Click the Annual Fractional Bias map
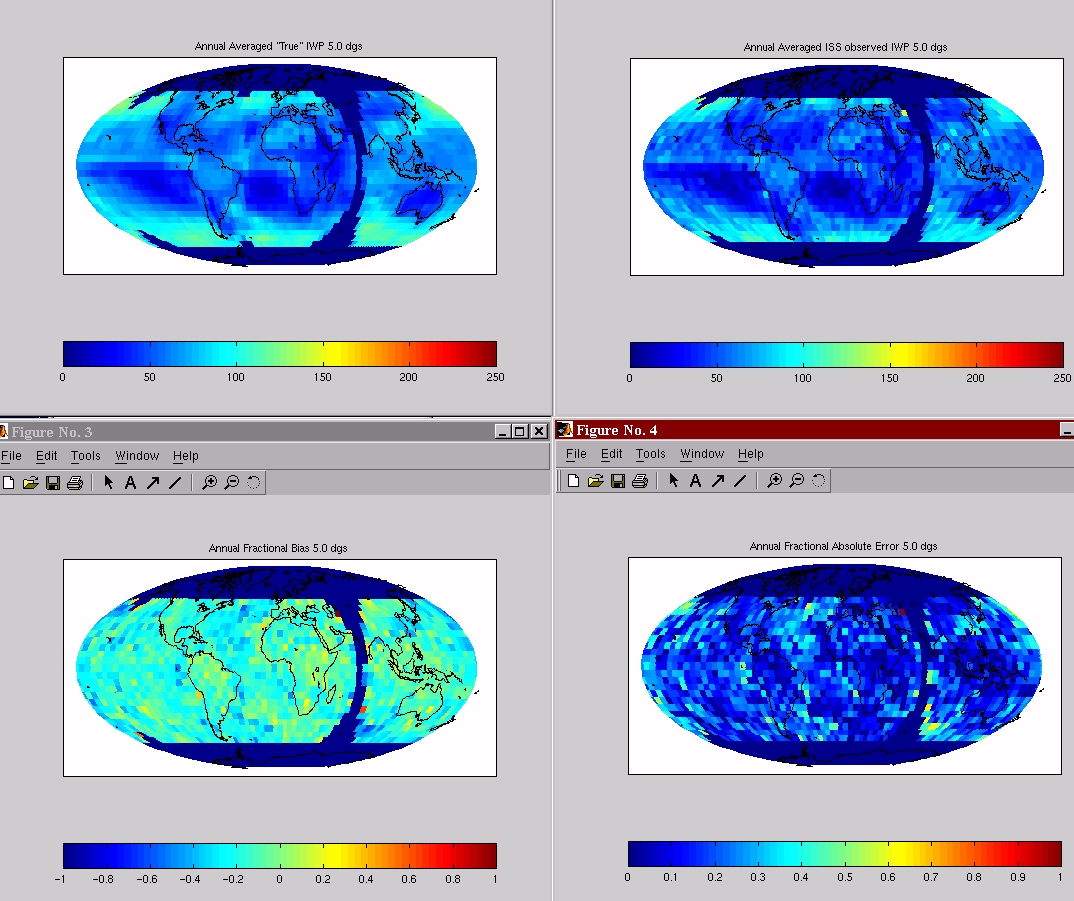This screenshot has width=1074, height=901. click(x=279, y=668)
